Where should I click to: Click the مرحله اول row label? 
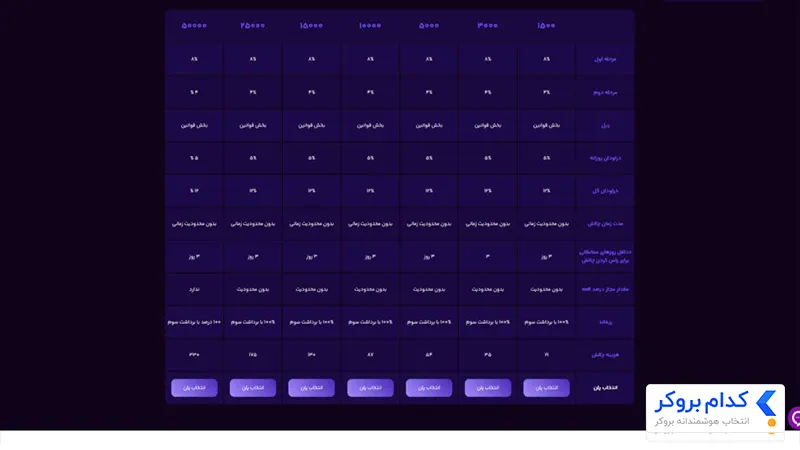(x=605, y=59)
